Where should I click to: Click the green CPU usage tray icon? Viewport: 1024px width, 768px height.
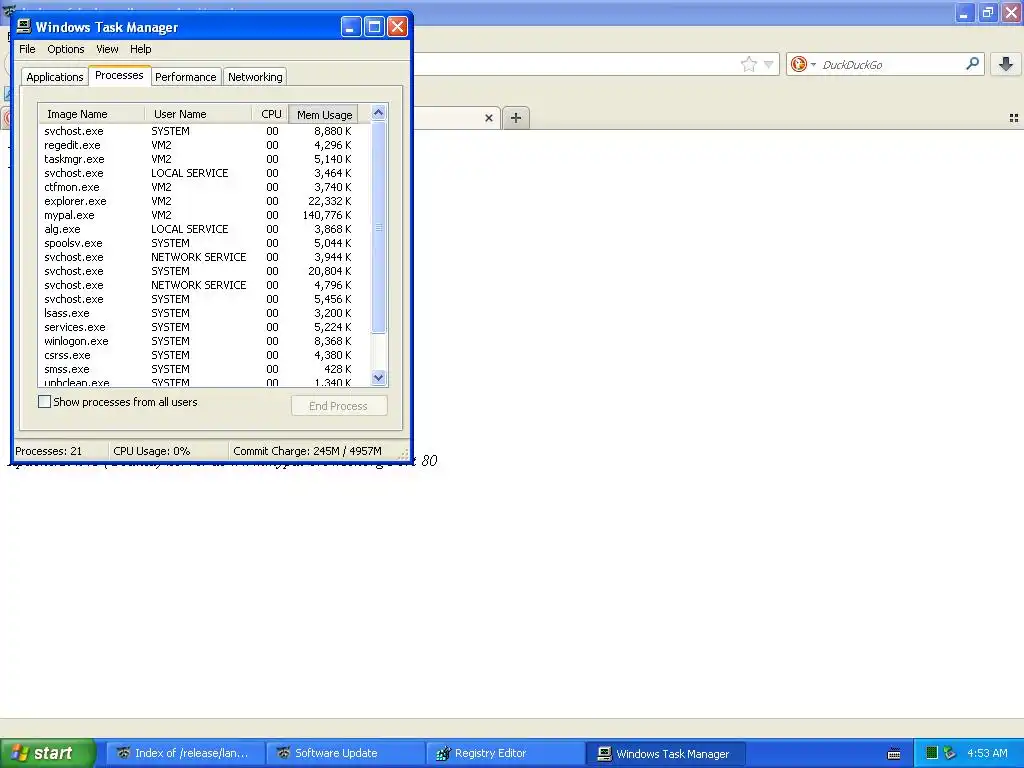[932, 753]
